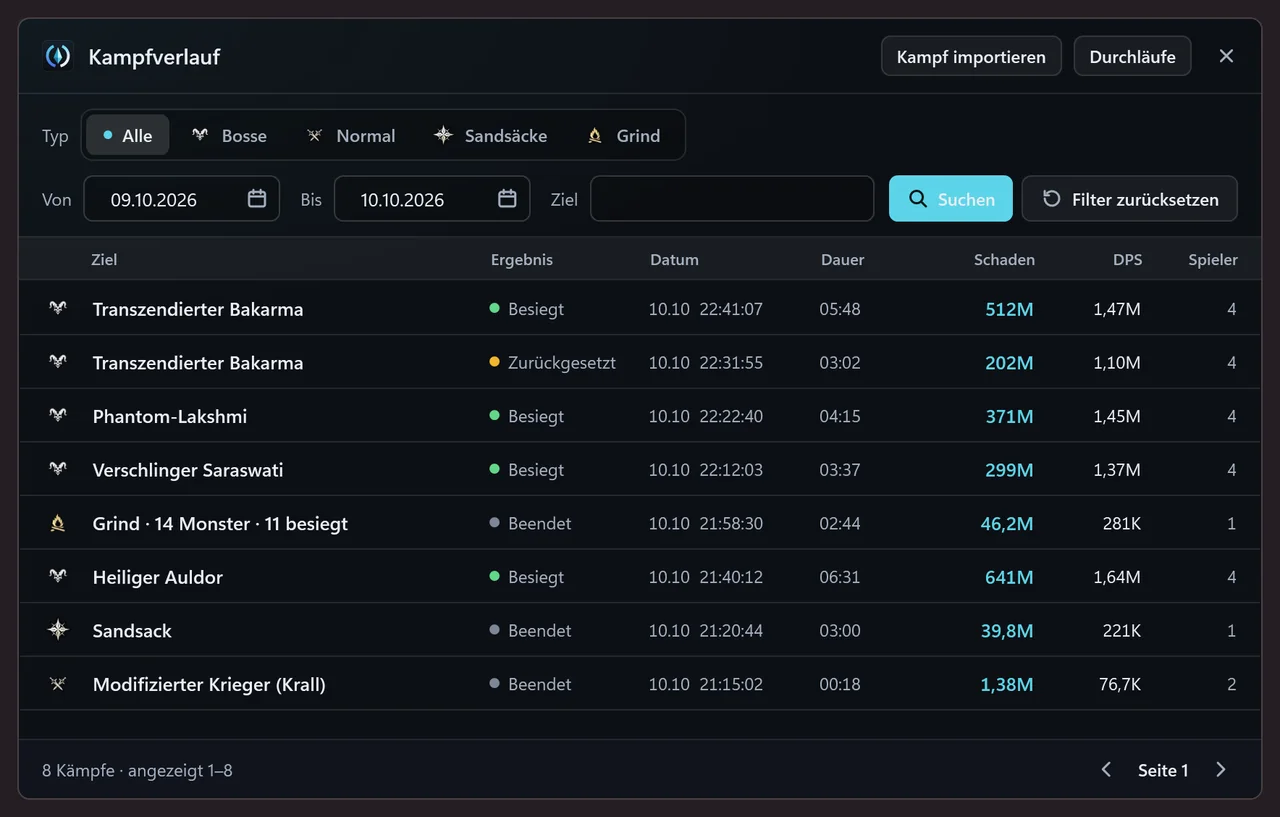Filter by Bosse type
This screenshot has width=1280, height=817.
click(229, 135)
